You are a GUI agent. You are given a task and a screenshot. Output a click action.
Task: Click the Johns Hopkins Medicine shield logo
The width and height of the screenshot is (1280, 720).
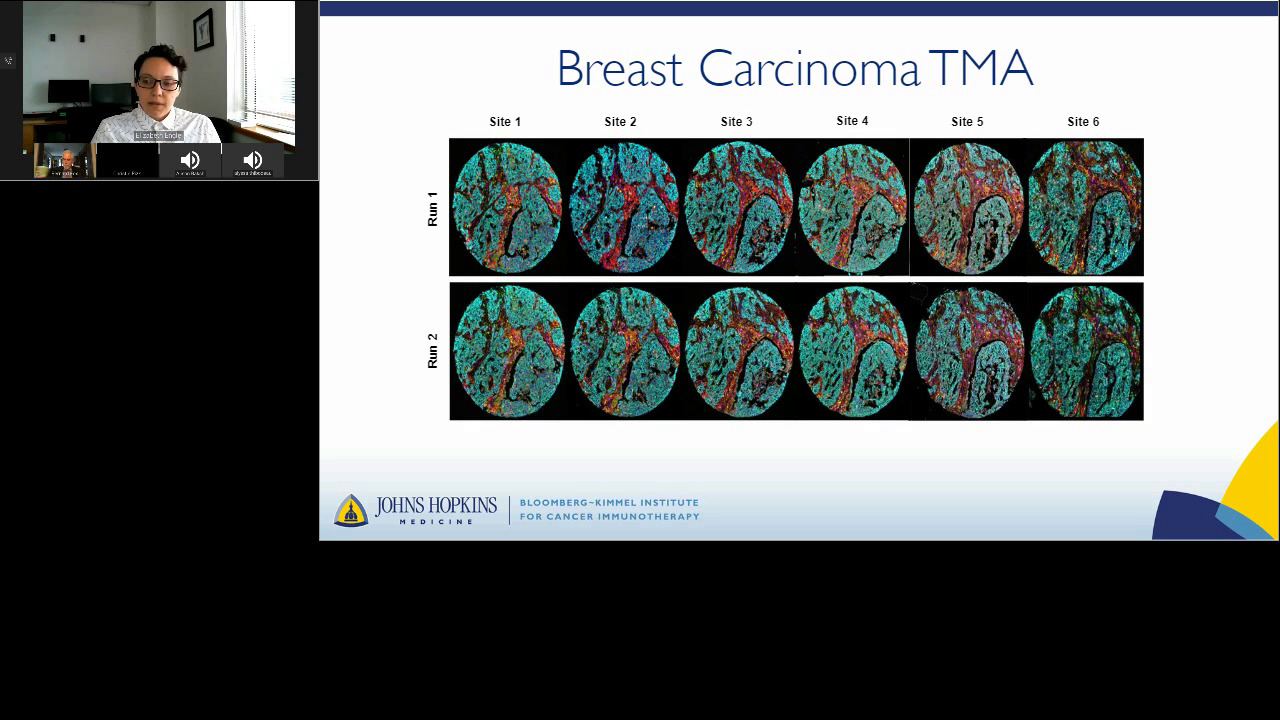[350, 510]
